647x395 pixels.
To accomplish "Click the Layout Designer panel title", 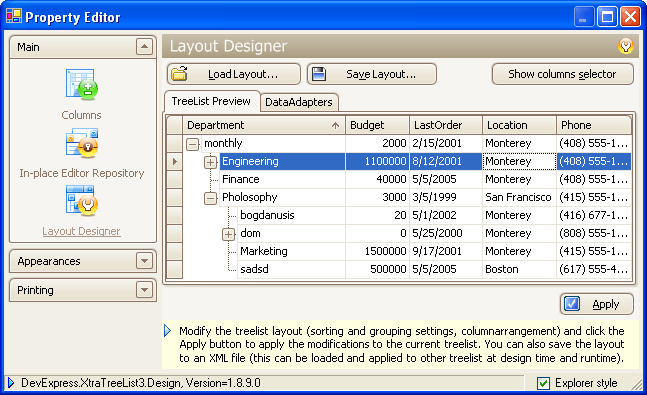I will (228, 46).
